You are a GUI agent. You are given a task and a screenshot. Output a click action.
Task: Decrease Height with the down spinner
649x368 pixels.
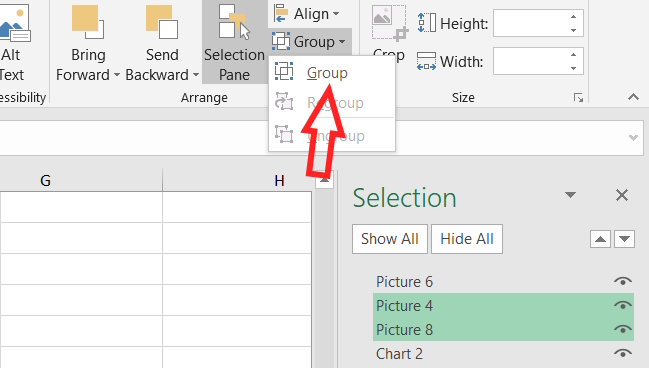(573, 30)
